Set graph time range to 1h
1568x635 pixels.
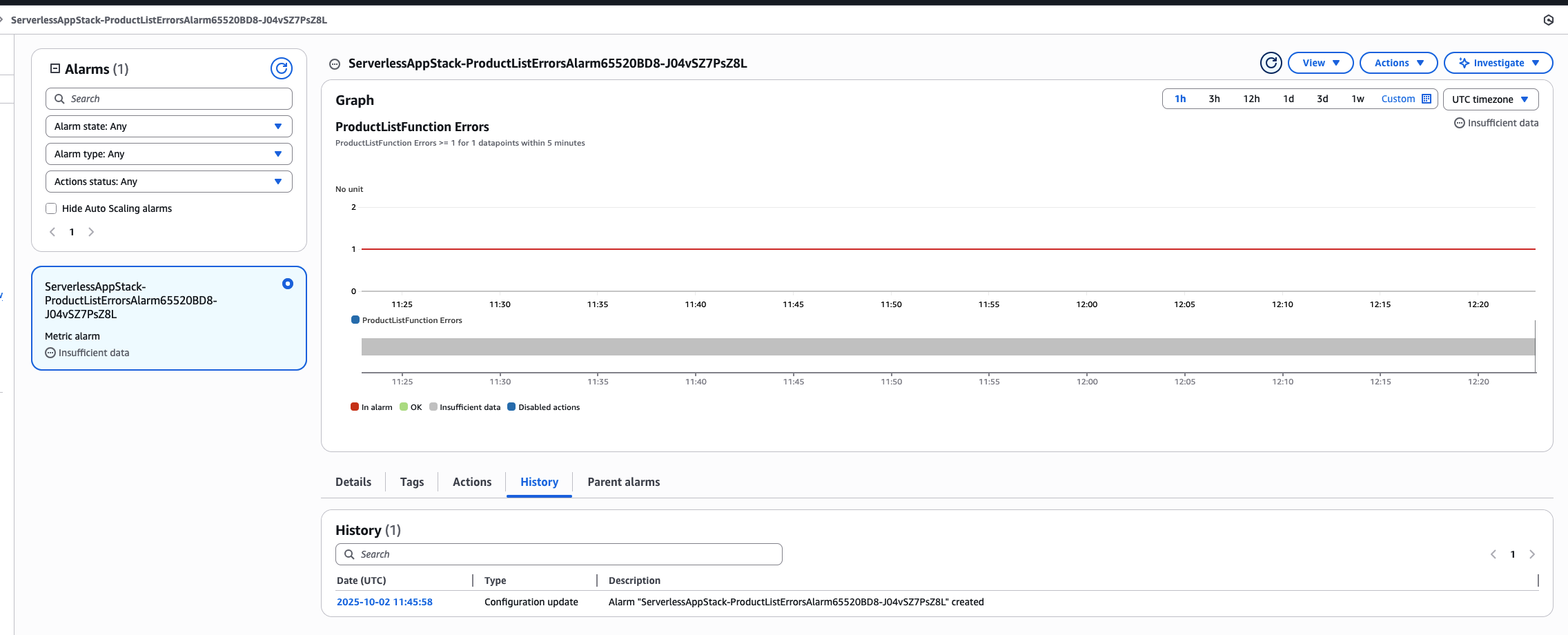coord(1180,99)
